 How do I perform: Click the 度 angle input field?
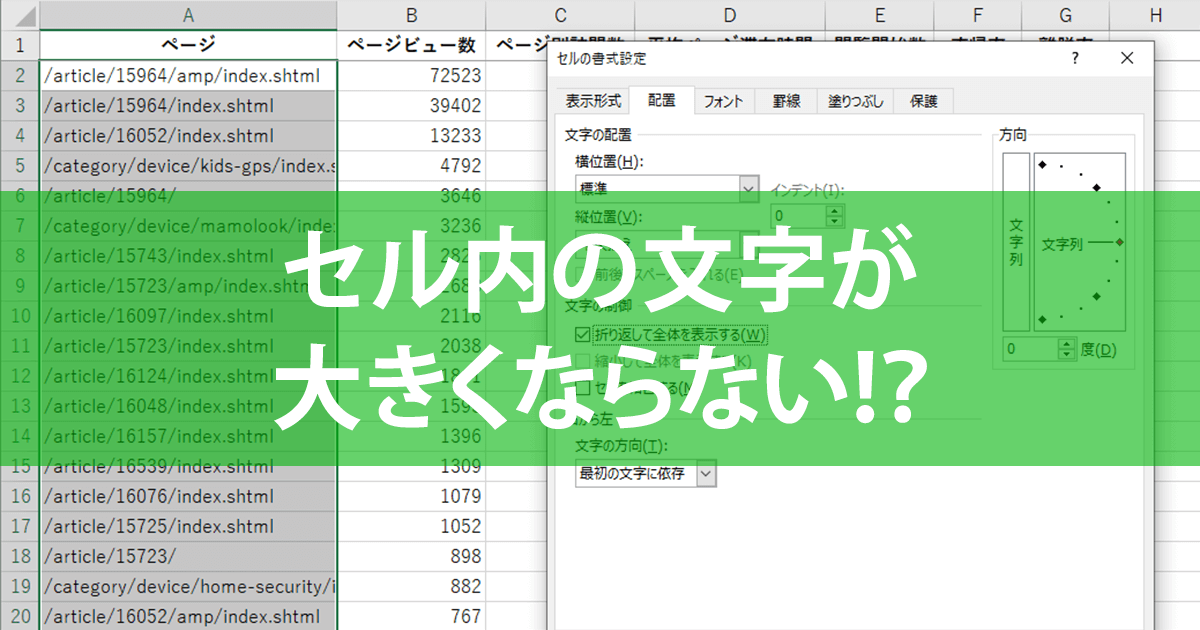point(1030,349)
